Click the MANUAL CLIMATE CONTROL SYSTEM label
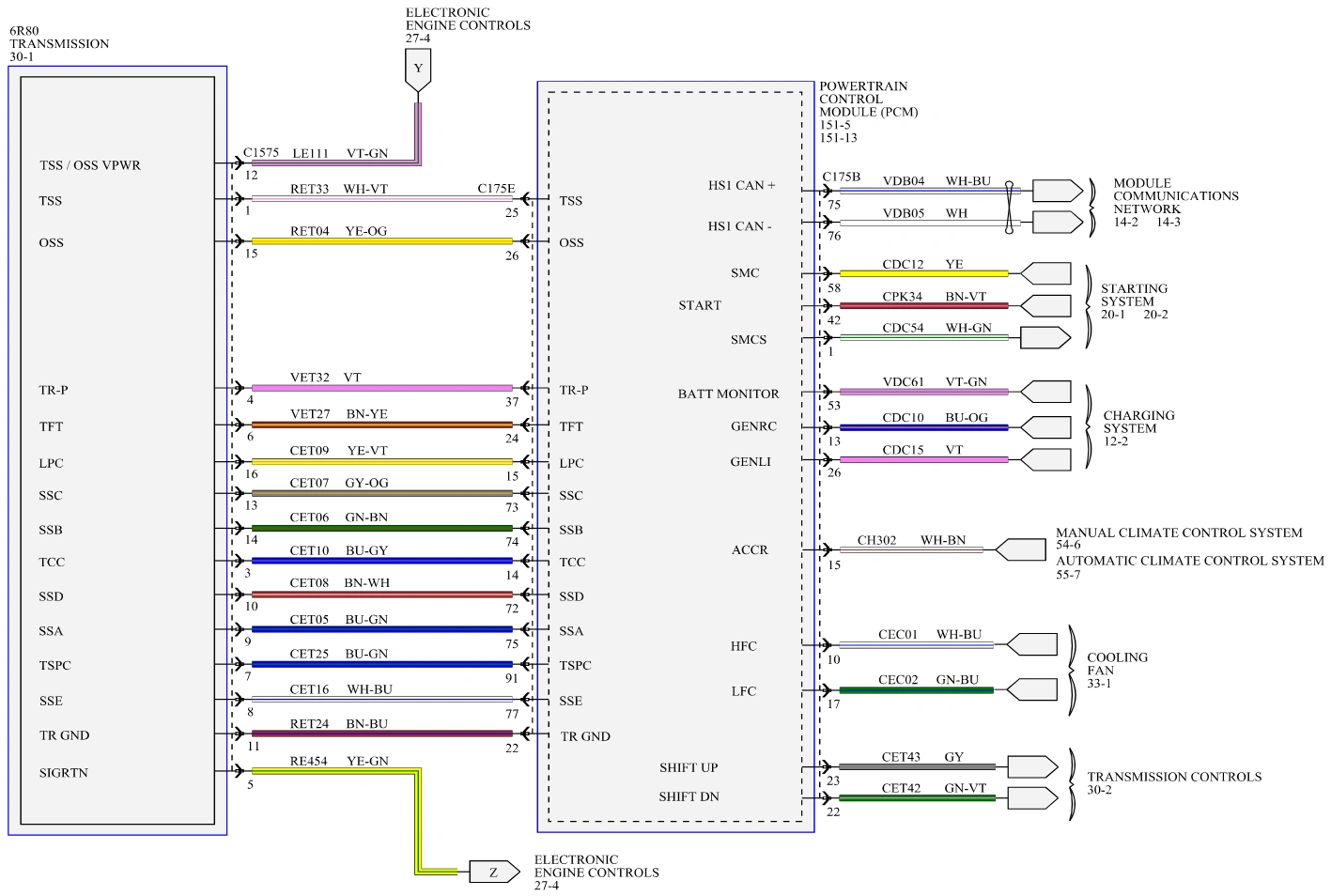1331x896 pixels. [x=1179, y=533]
